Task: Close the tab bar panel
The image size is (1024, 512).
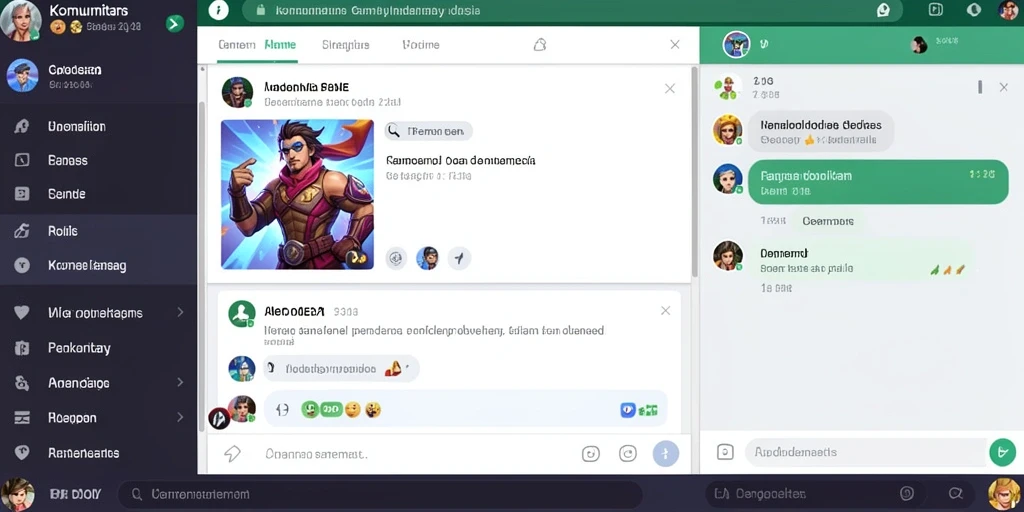Action: (x=675, y=44)
